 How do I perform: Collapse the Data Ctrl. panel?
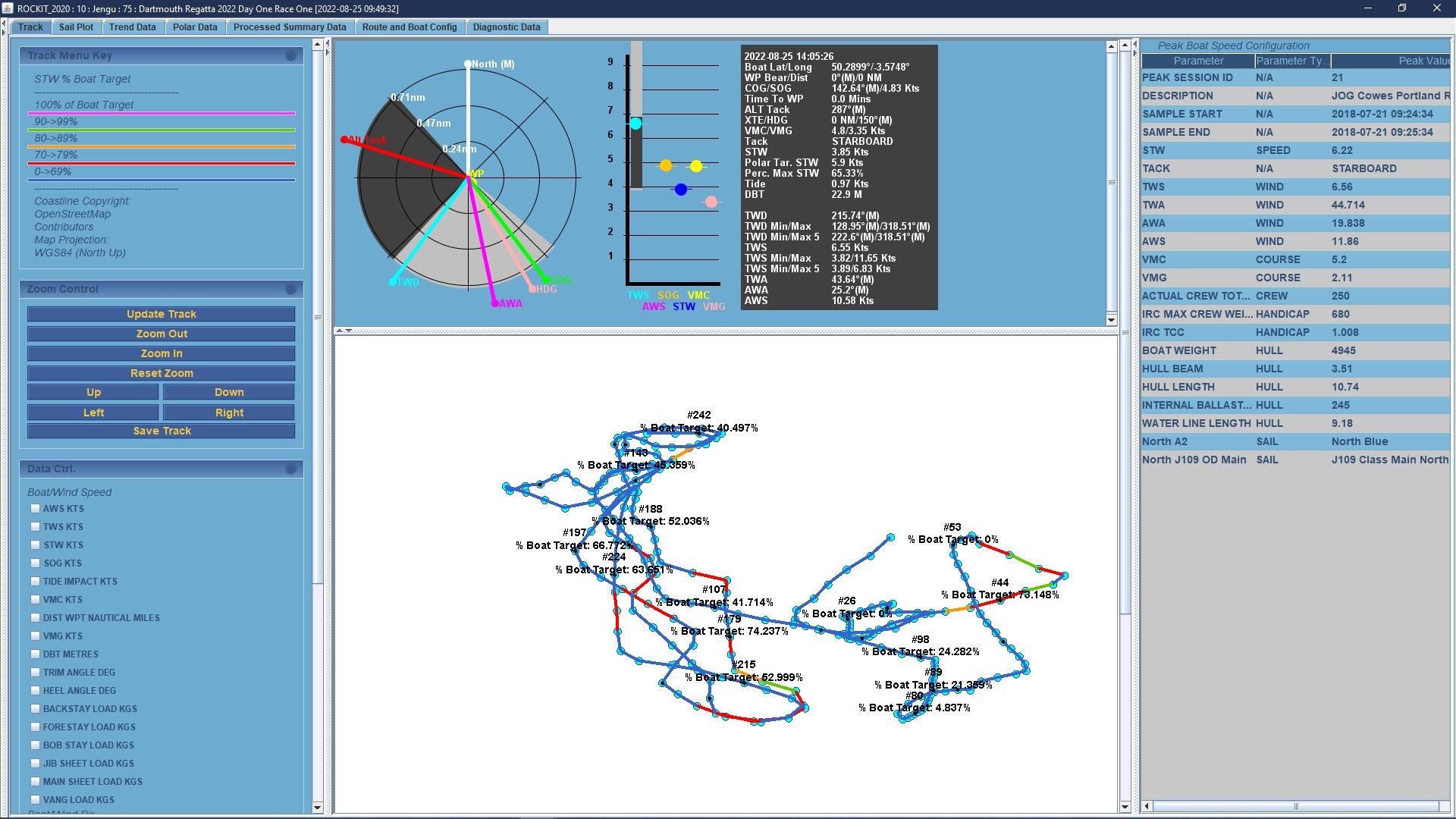290,469
